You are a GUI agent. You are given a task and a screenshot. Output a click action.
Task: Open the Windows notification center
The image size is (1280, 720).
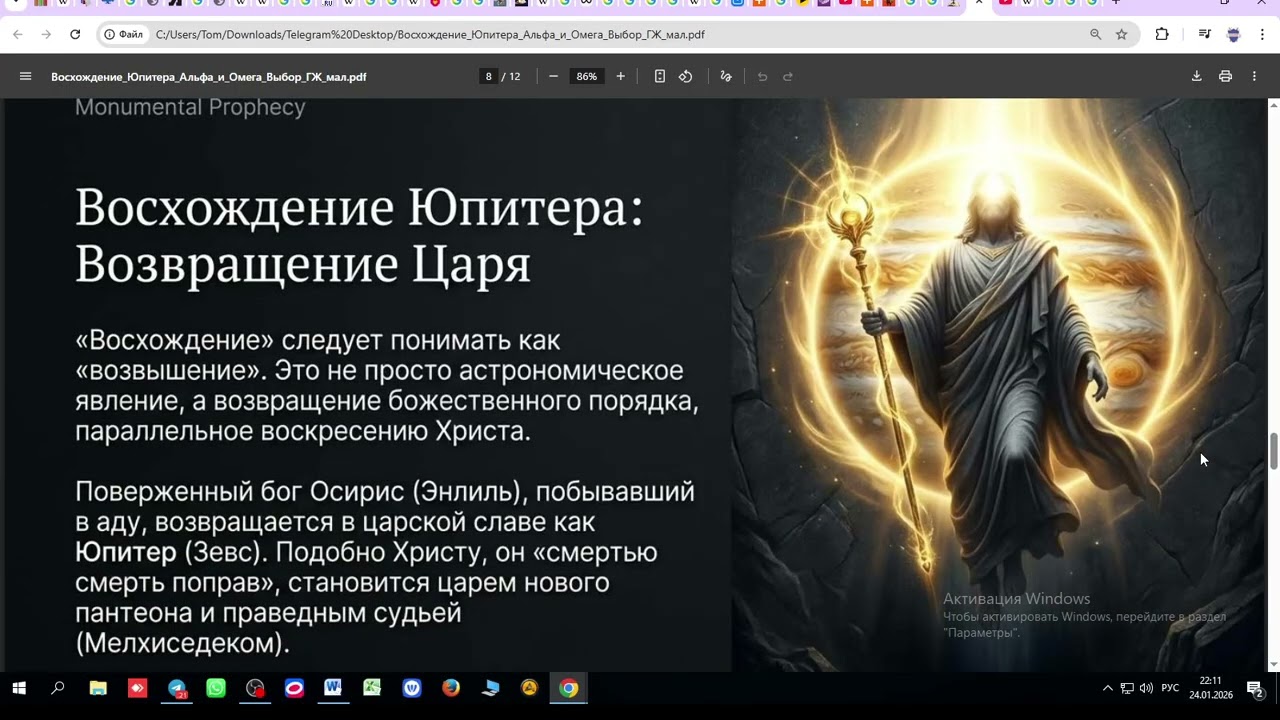[x=1254, y=688]
